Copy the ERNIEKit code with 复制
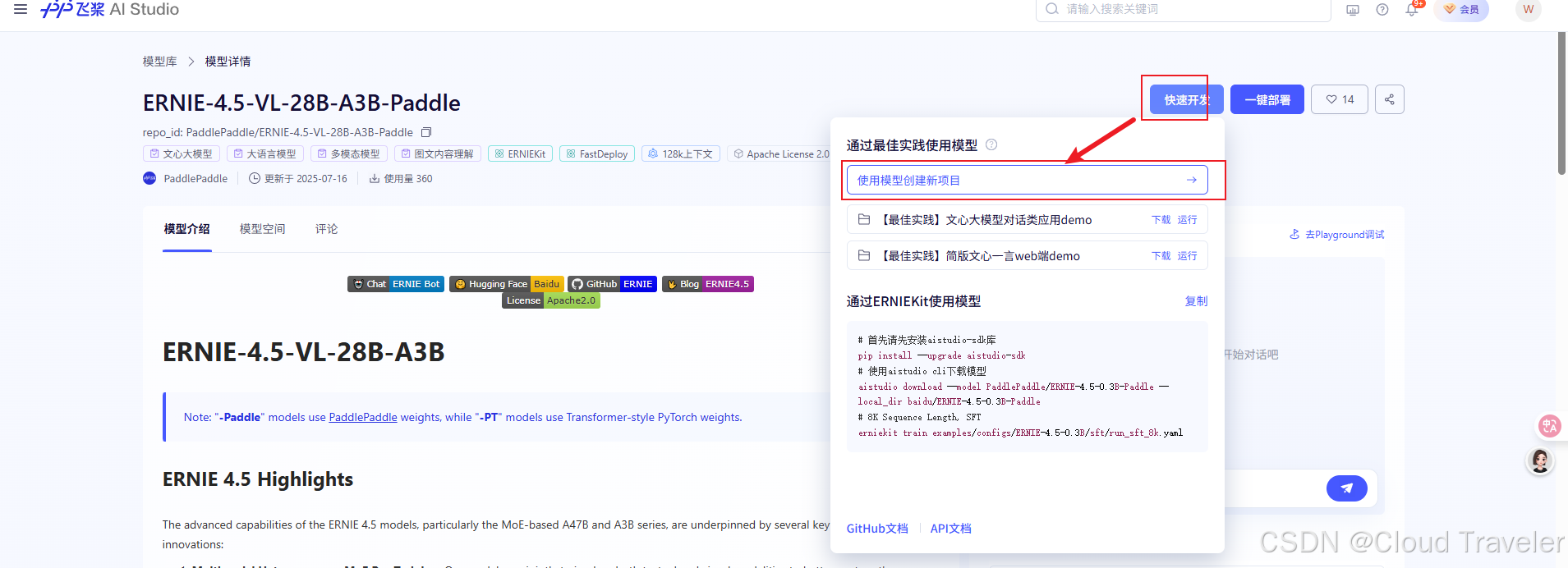Screen dimensions: 1568x568 point(1196,301)
